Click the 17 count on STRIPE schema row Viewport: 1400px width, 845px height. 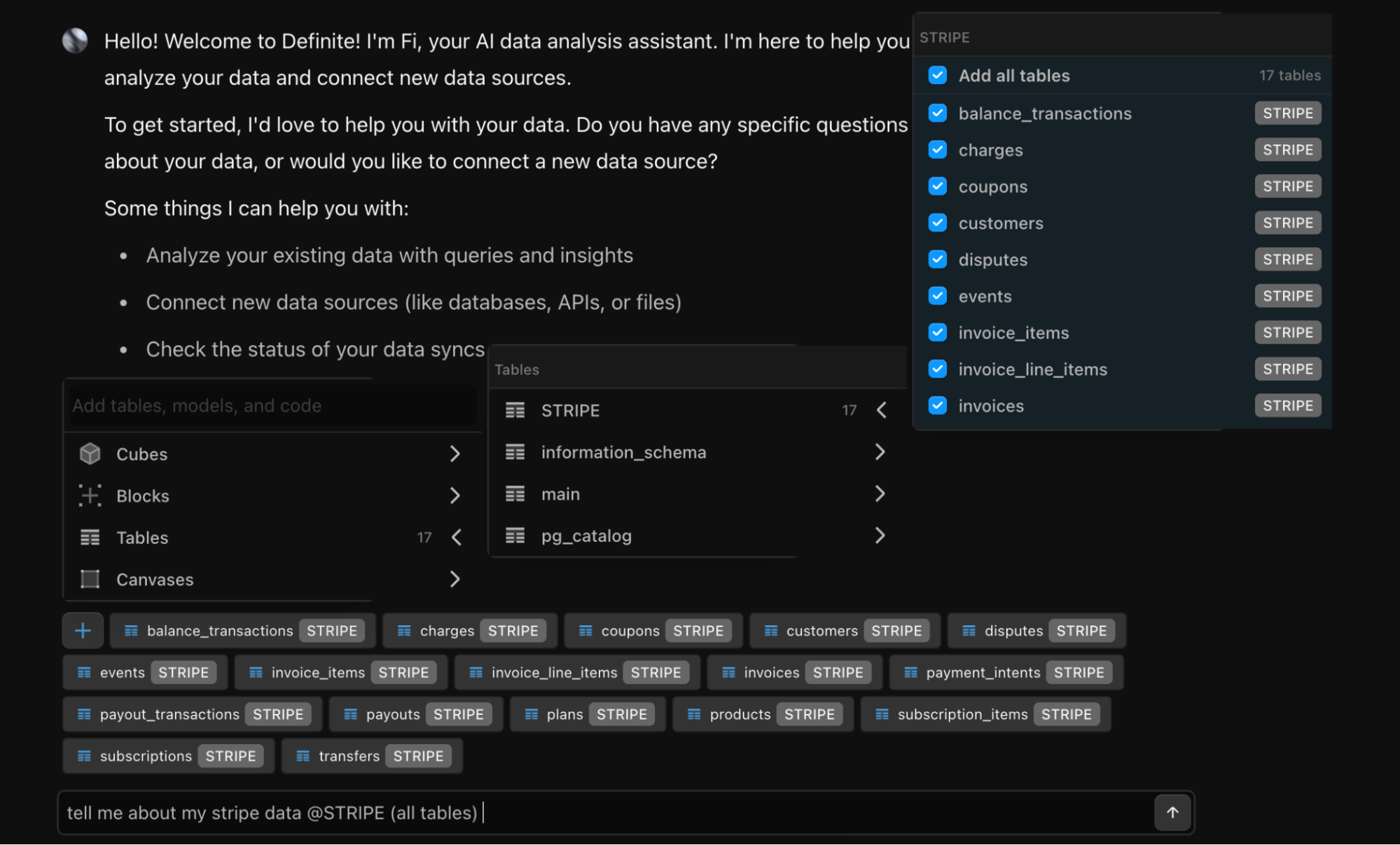pos(849,411)
